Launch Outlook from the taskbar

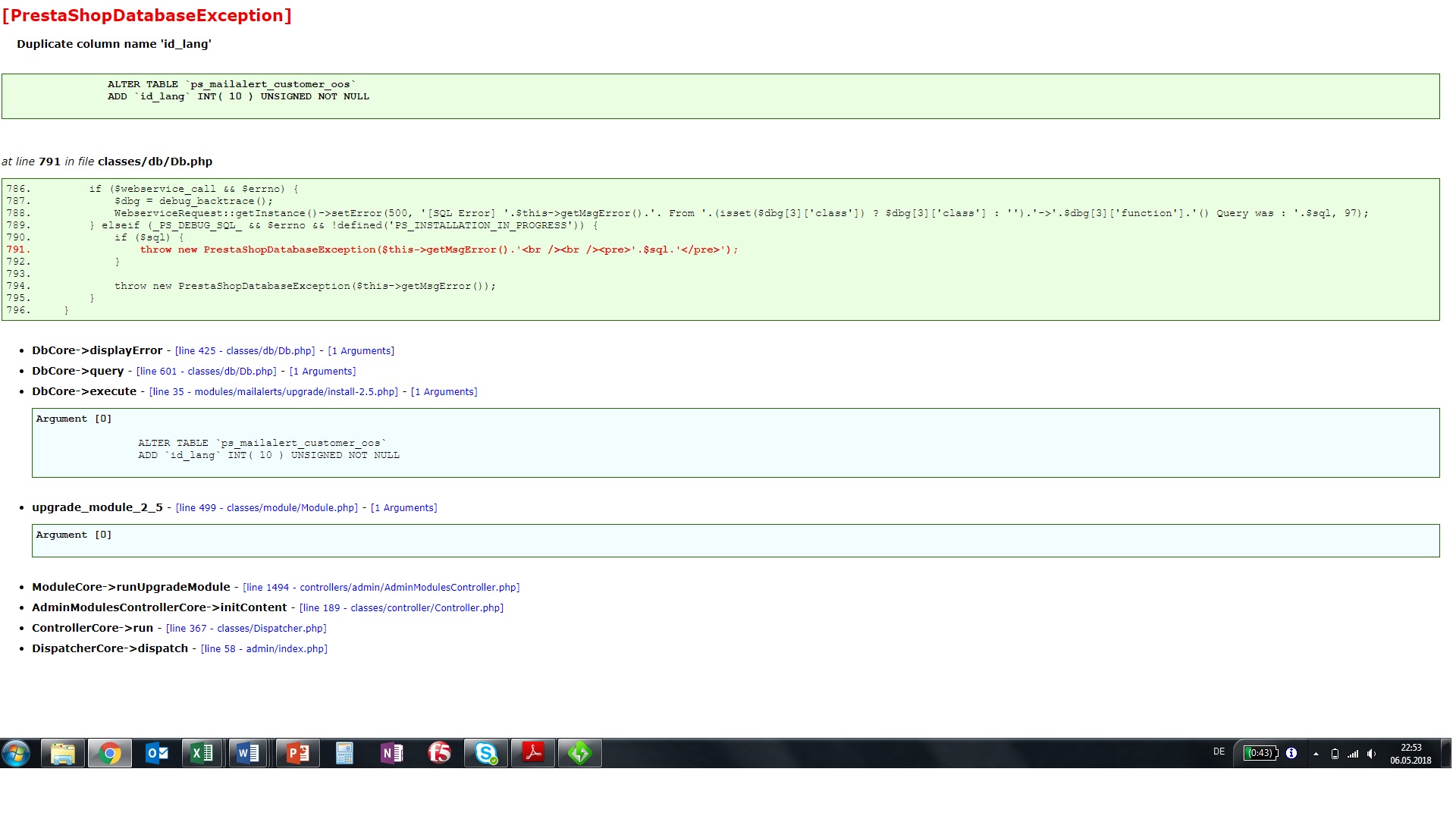[157, 753]
